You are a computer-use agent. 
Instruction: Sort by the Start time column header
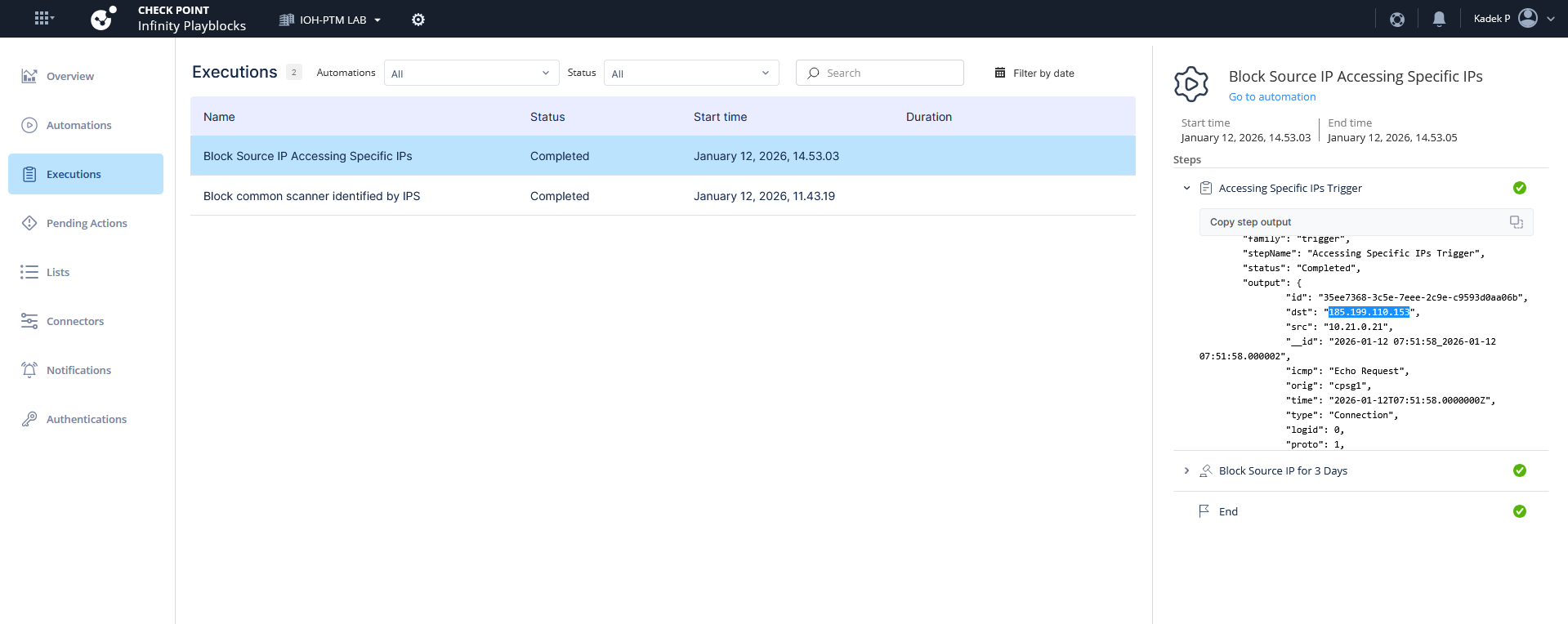coord(720,117)
